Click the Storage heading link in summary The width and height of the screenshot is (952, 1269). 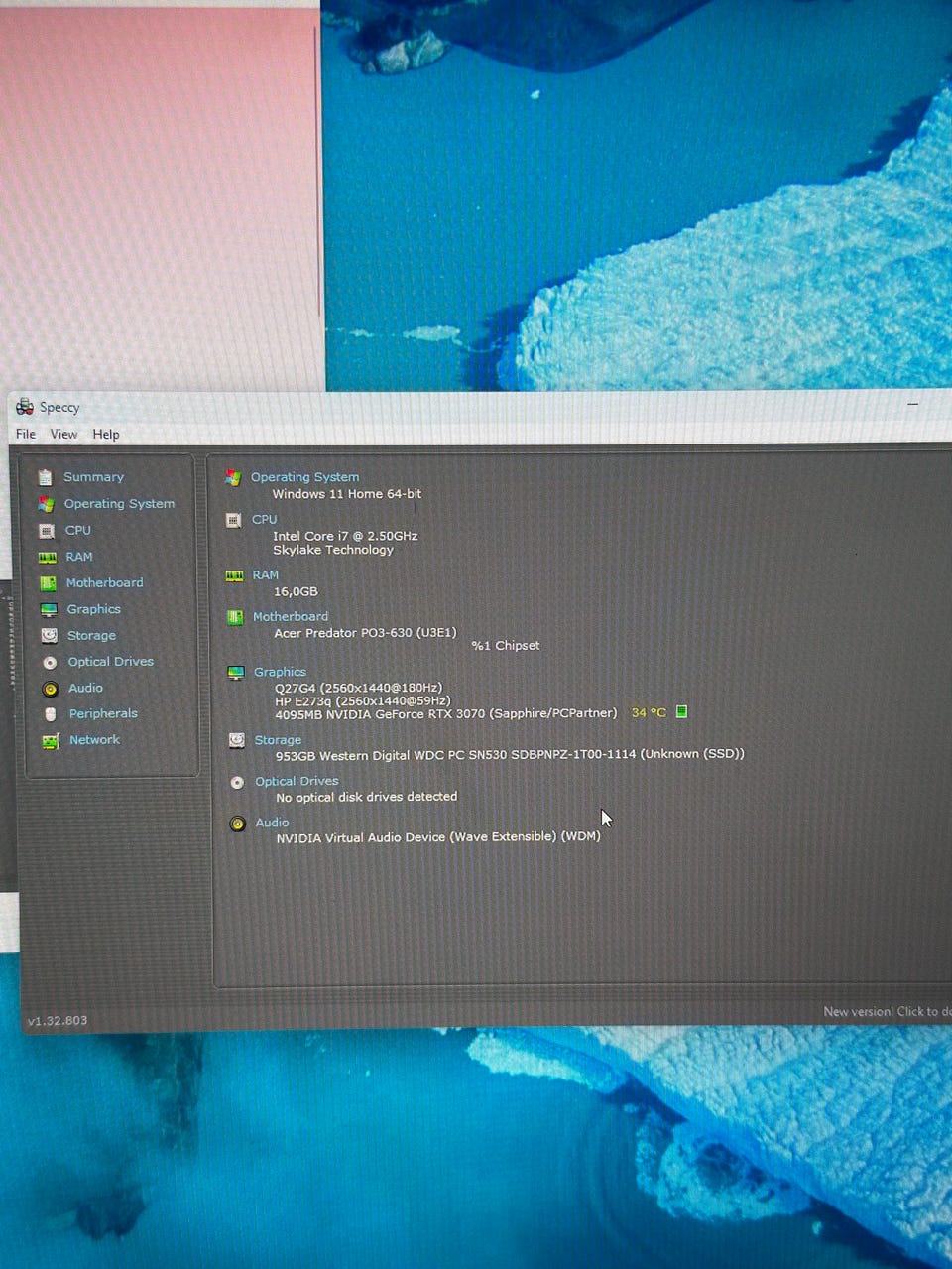click(x=279, y=740)
